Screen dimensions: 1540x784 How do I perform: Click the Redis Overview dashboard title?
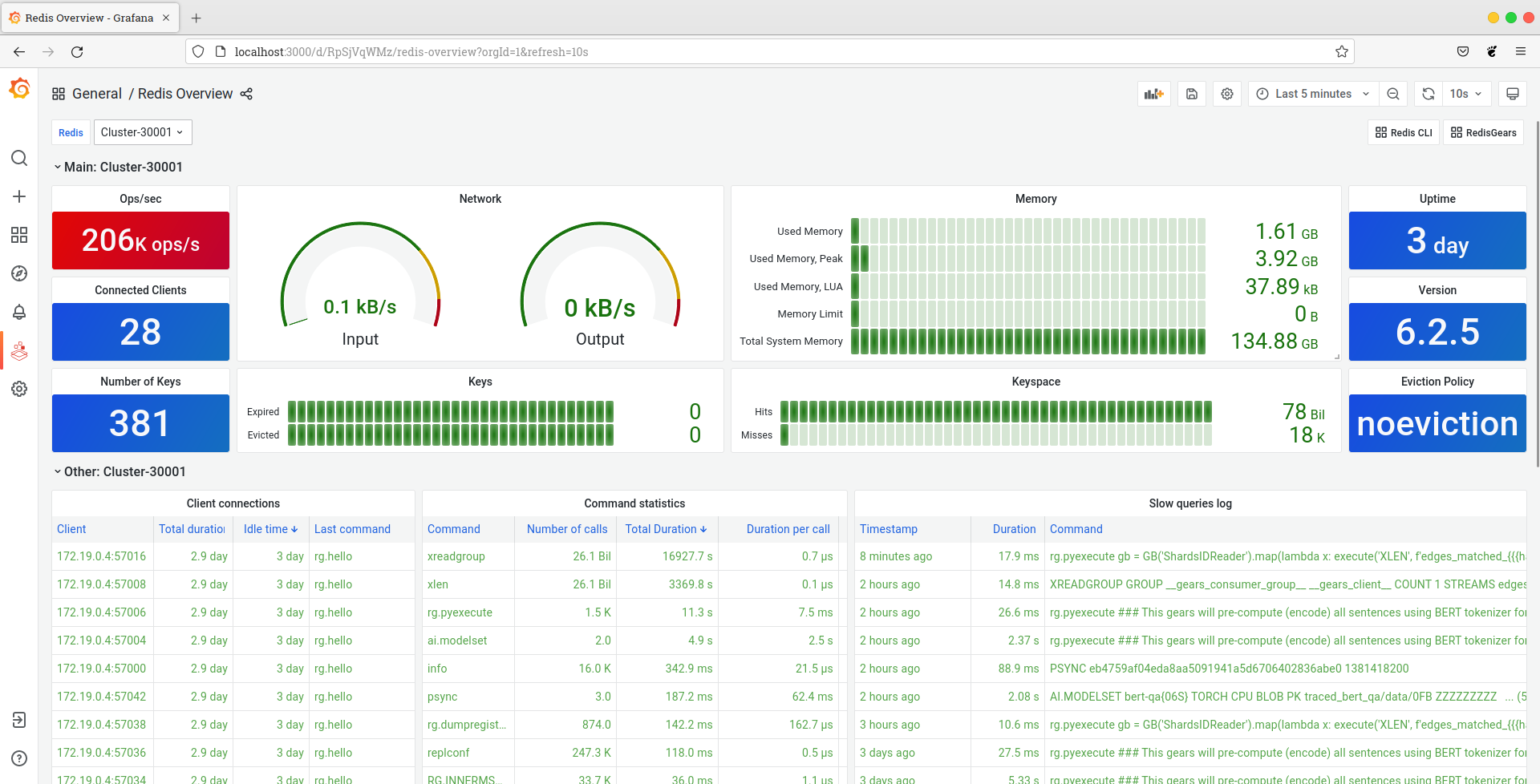185,94
